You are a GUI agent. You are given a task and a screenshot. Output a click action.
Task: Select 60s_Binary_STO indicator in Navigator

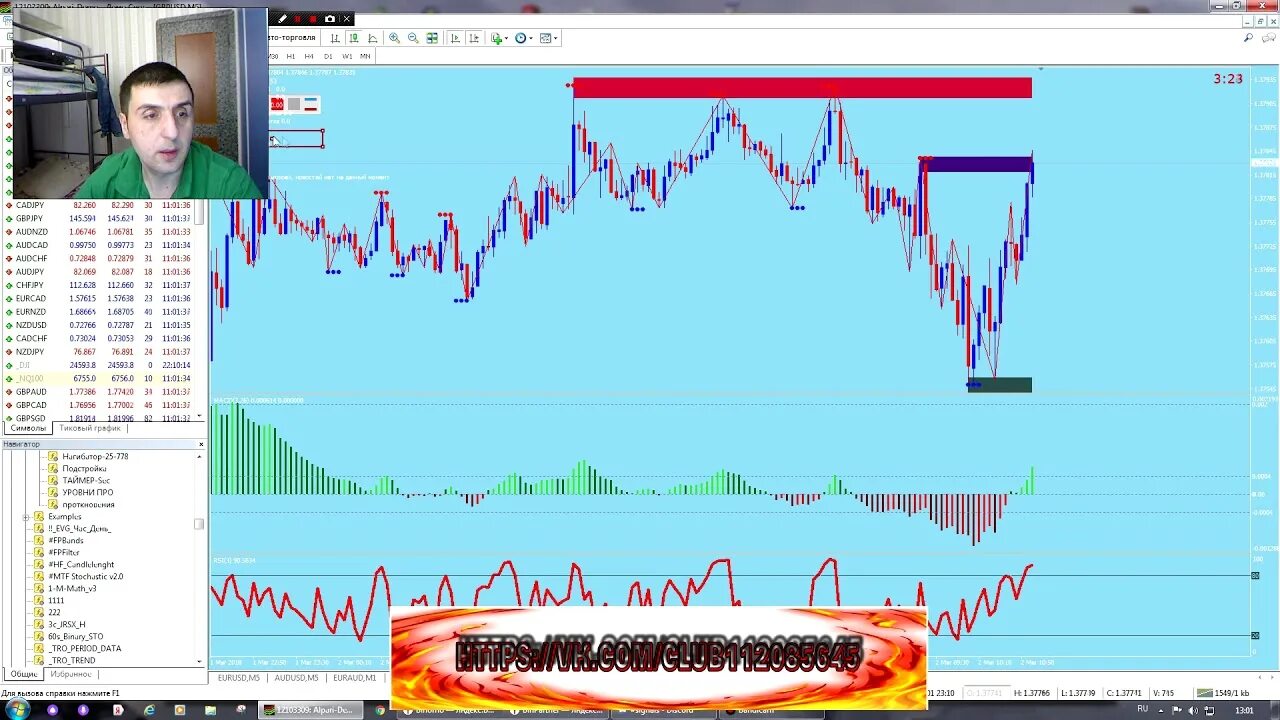coord(76,636)
